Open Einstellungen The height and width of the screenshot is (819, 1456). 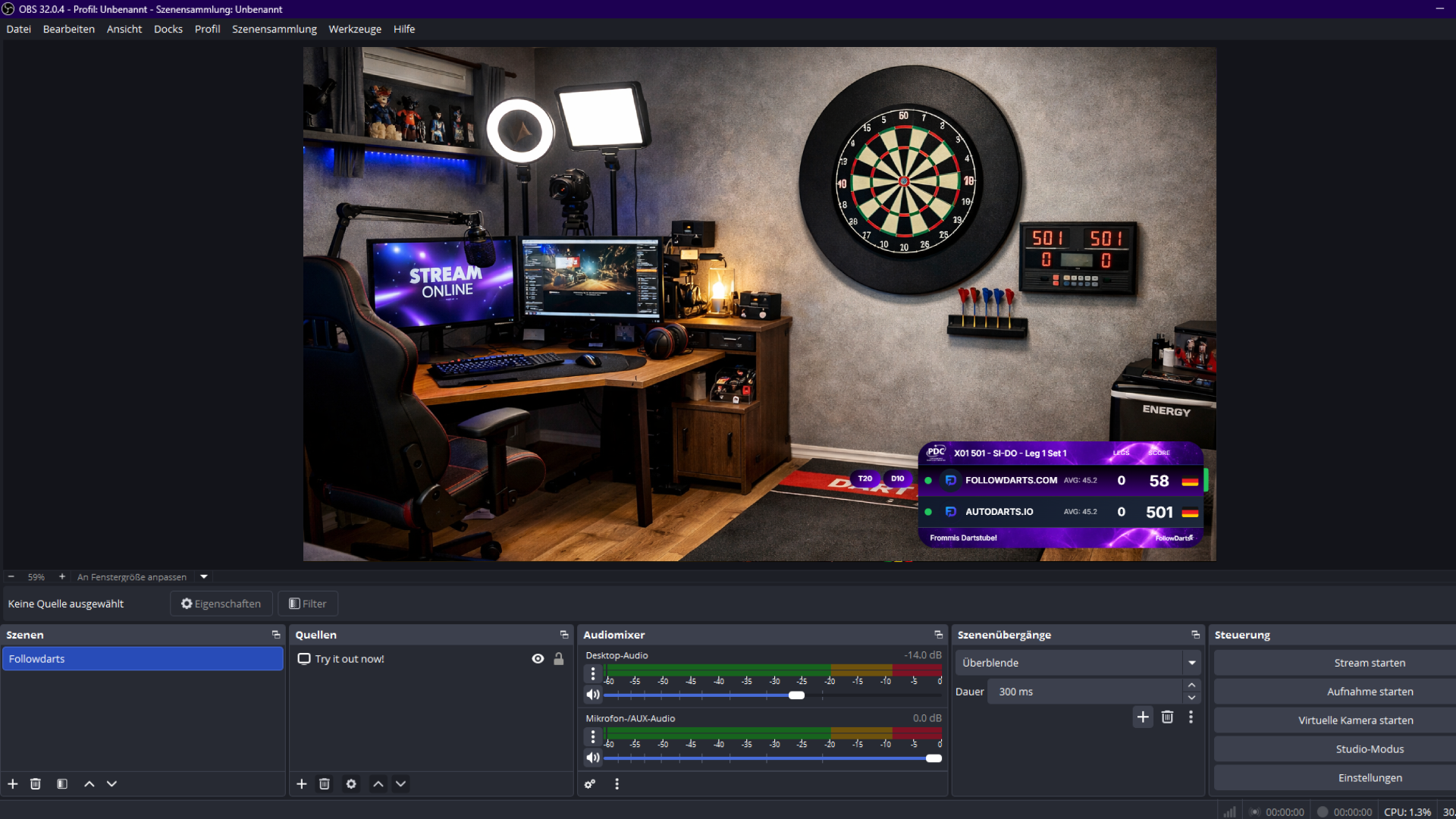click(1370, 777)
